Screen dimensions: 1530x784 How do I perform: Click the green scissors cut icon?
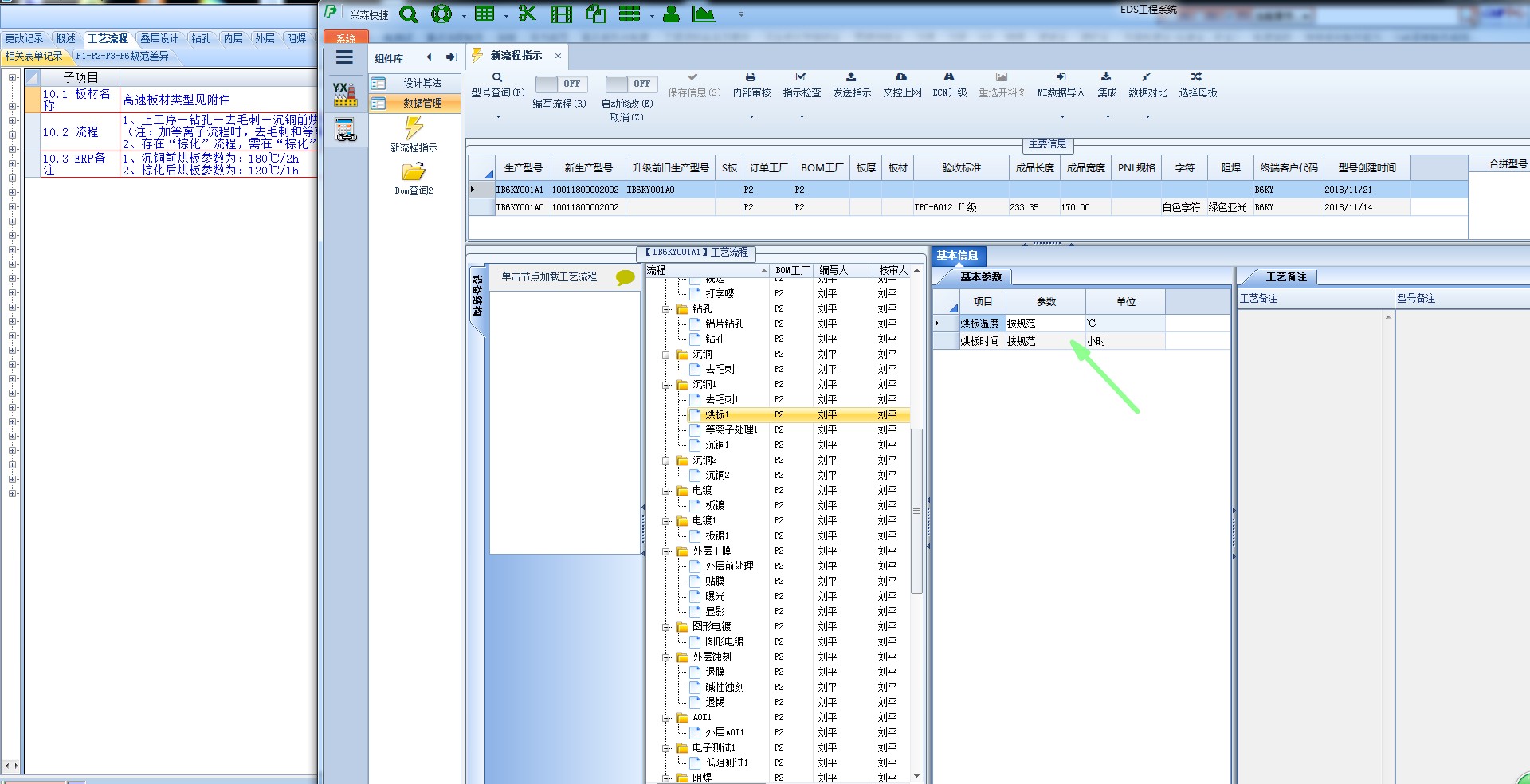527,14
